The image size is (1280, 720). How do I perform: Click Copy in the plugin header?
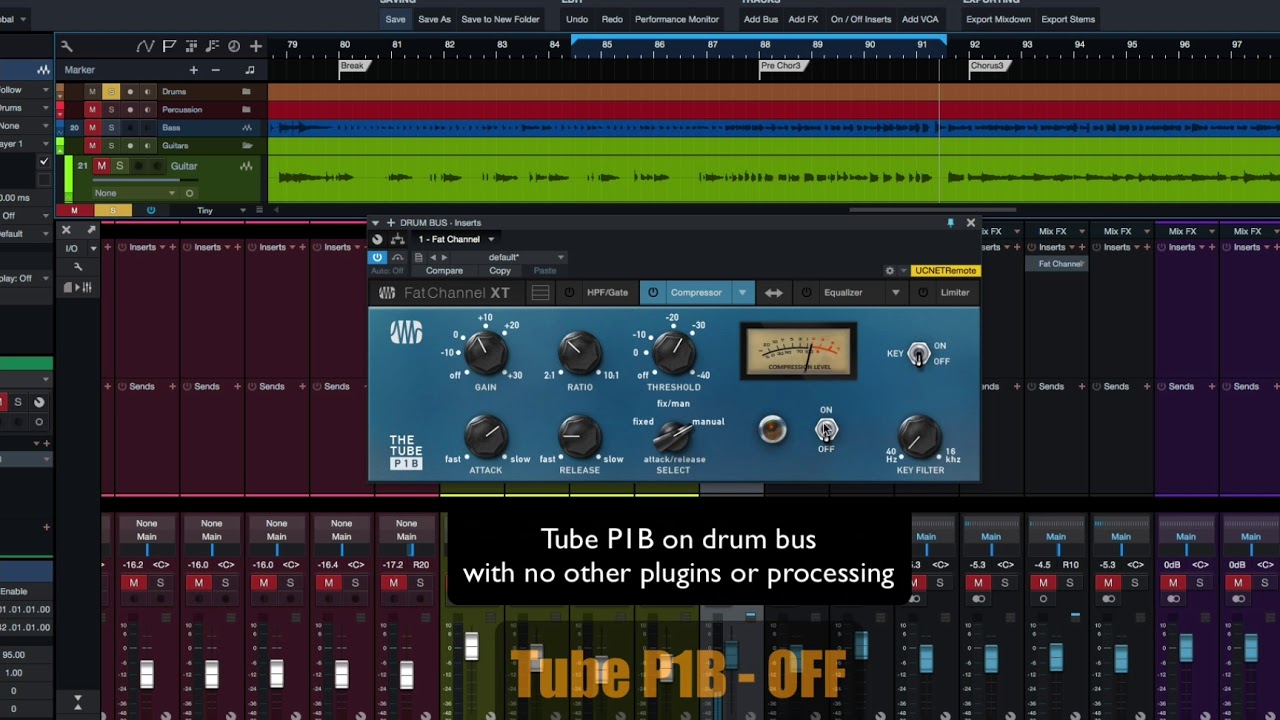coord(500,271)
